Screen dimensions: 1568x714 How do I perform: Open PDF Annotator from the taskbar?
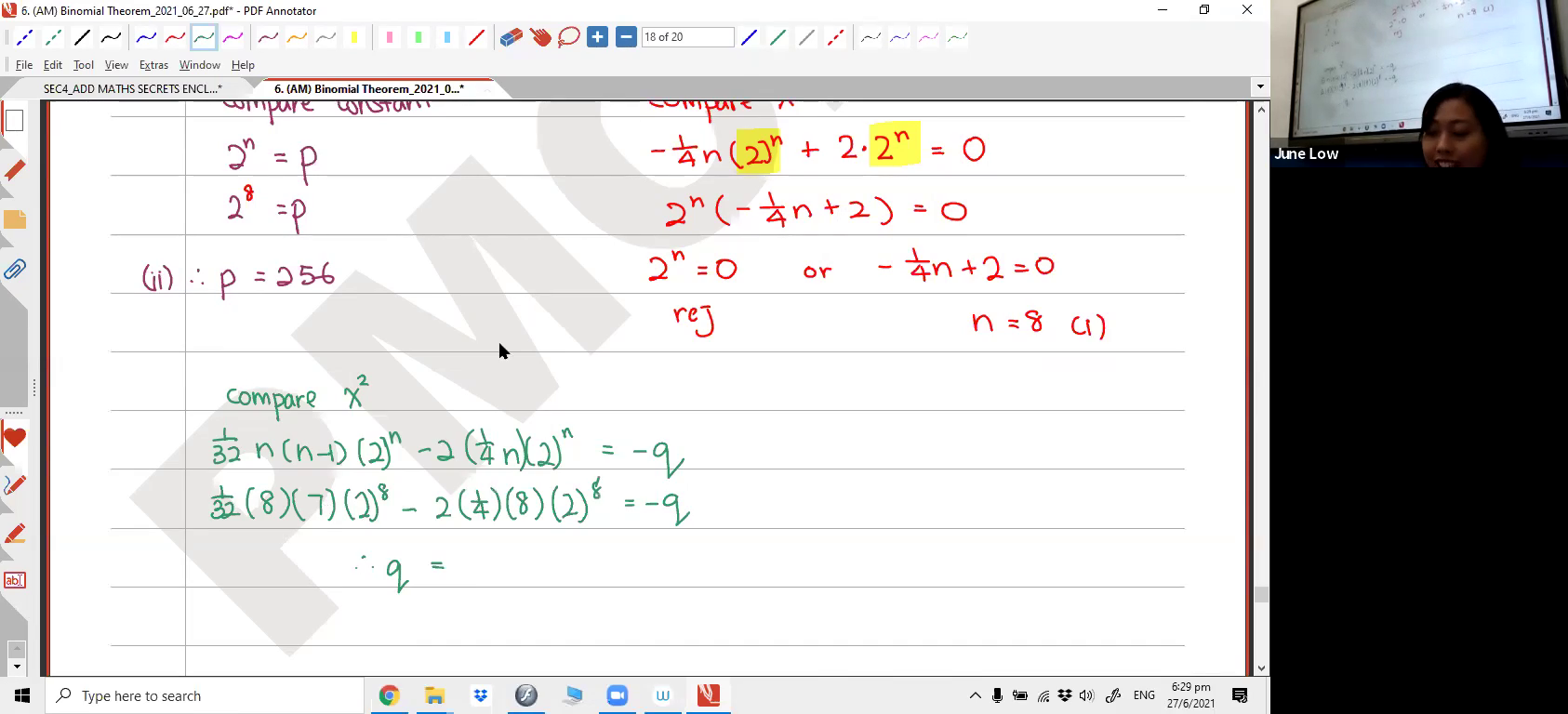tap(708, 695)
